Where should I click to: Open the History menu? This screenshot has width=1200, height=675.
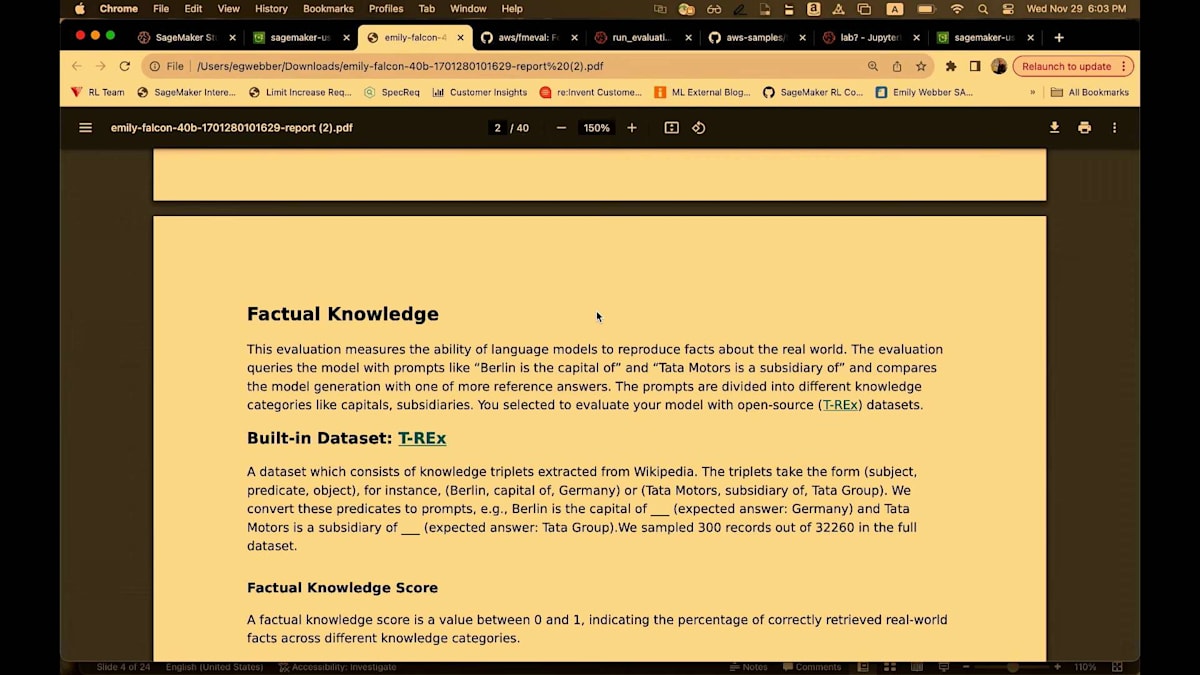[x=271, y=9]
